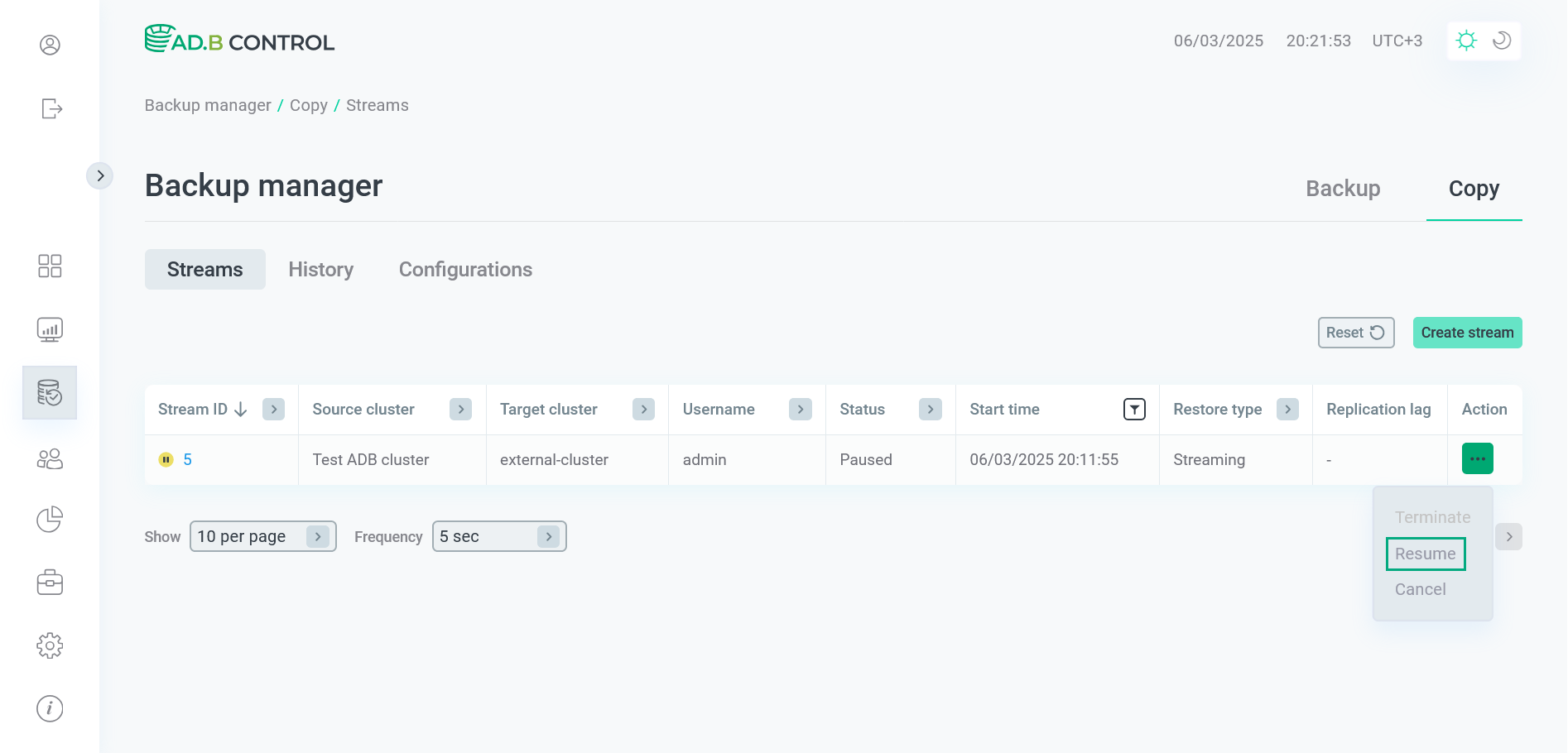
Task: Expand the collapsed sidebar chevron
Action: [100, 175]
